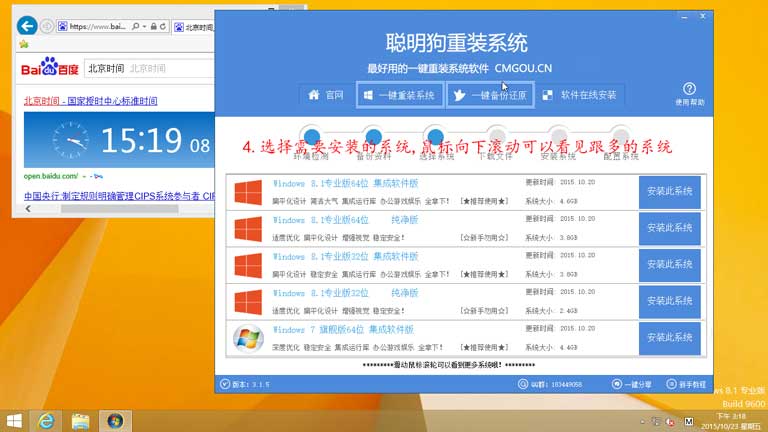Open Internet Explorer from the taskbar
The image size is (768, 432).
coord(46,420)
